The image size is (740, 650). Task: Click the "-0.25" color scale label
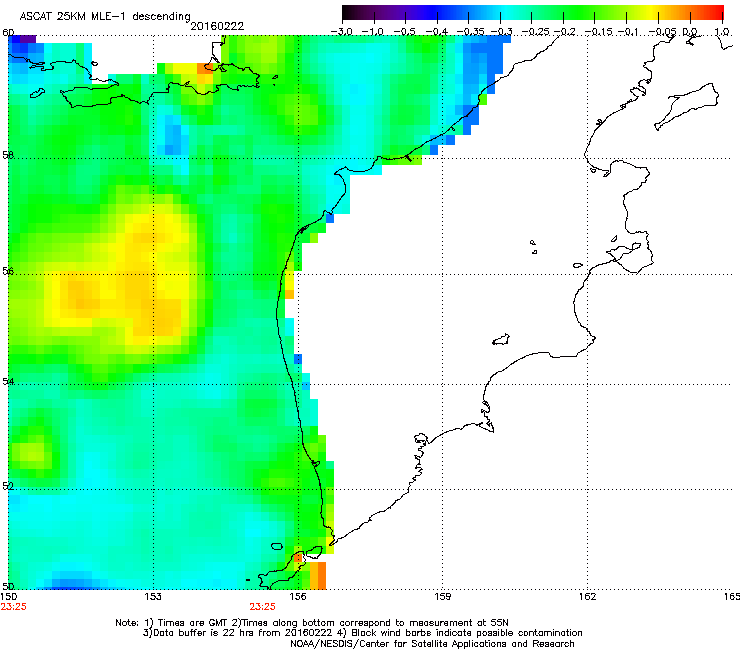point(535,32)
